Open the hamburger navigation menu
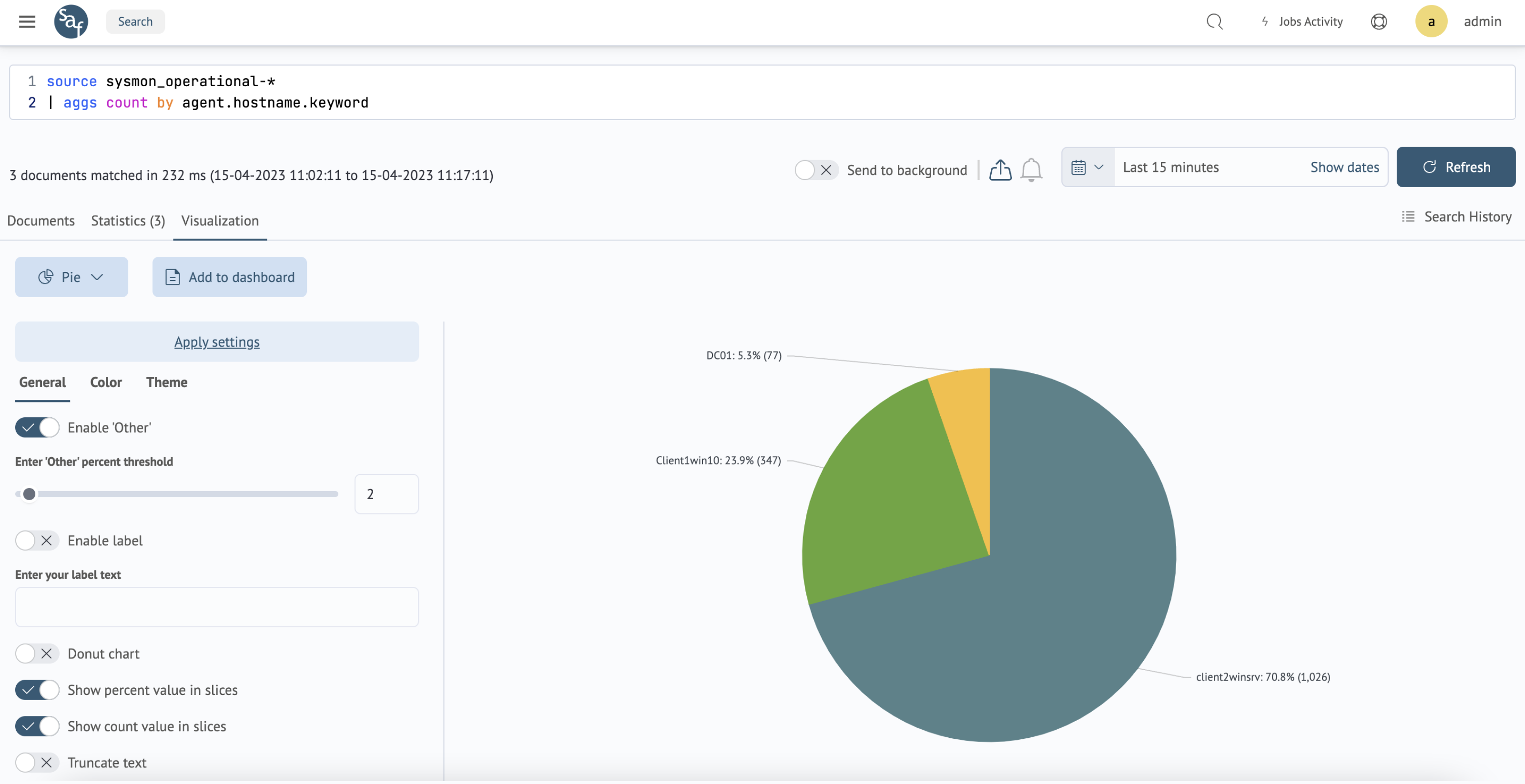Image resolution: width=1525 pixels, height=784 pixels. point(27,22)
